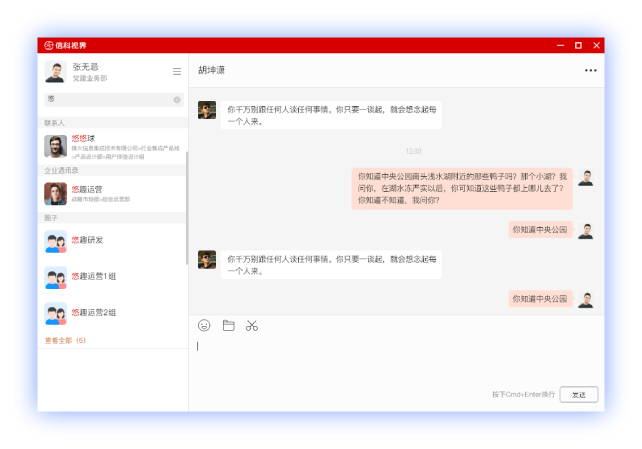The width and height of the screenshot is (642, 449).
Task: Open the three-dot more options menu
Action: [x=590, y=71]
